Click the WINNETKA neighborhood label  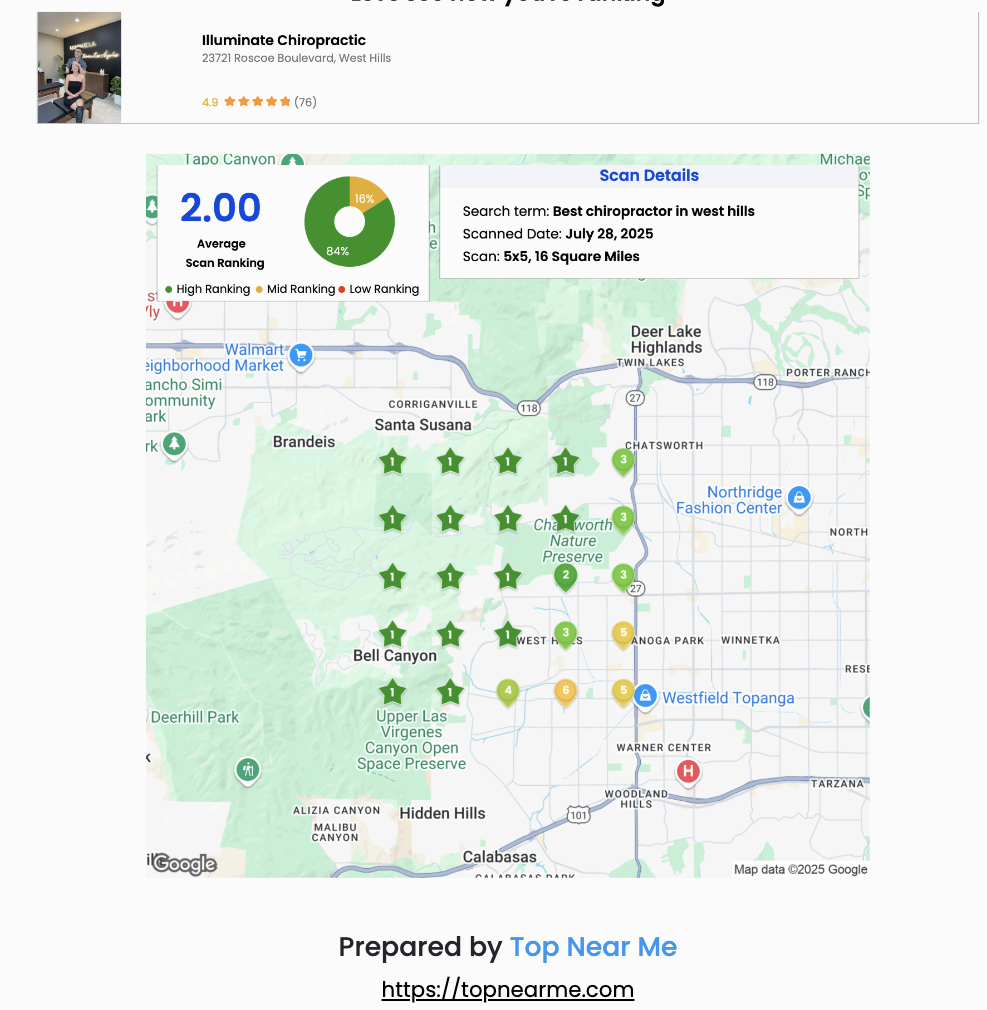tap(751, 640)
